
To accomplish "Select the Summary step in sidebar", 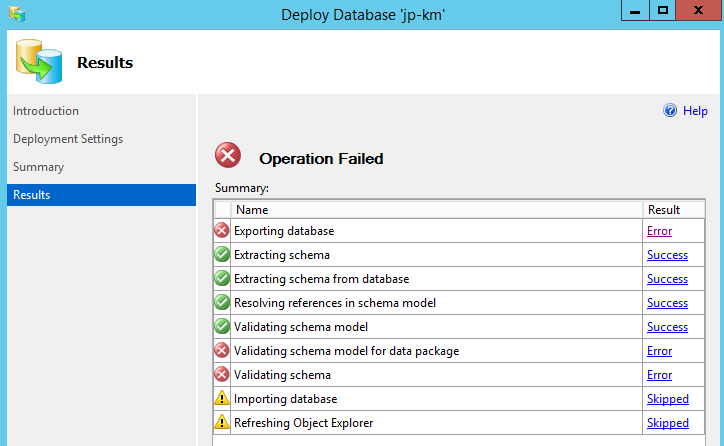I will (38, 167).
